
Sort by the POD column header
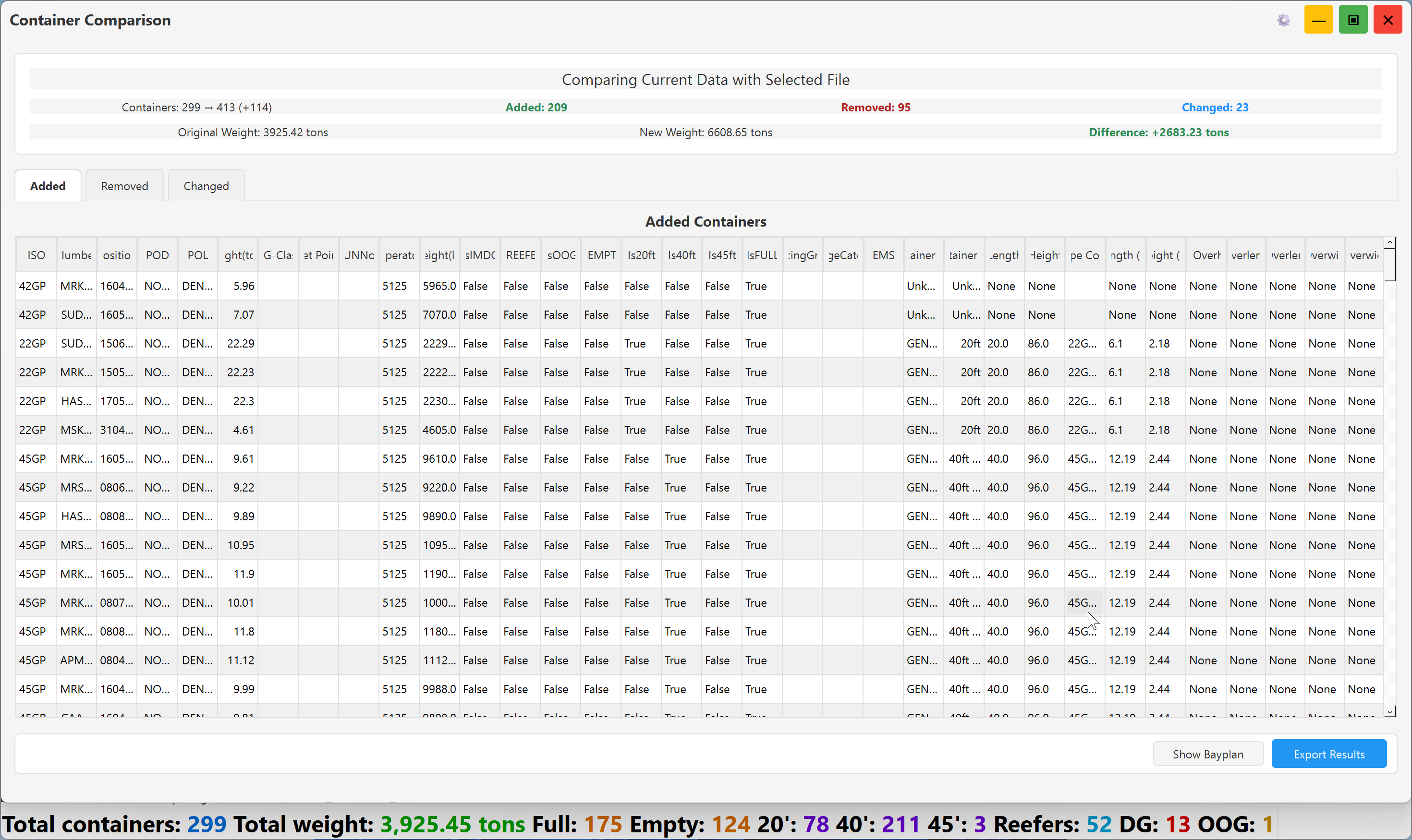[158, 255]
